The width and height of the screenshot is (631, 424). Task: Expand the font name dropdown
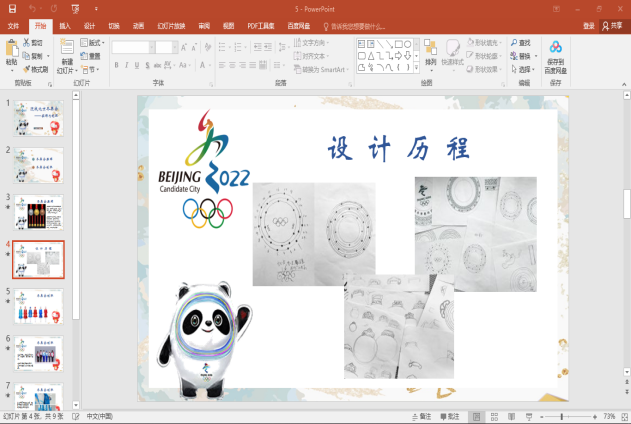[x=150, y=47]
